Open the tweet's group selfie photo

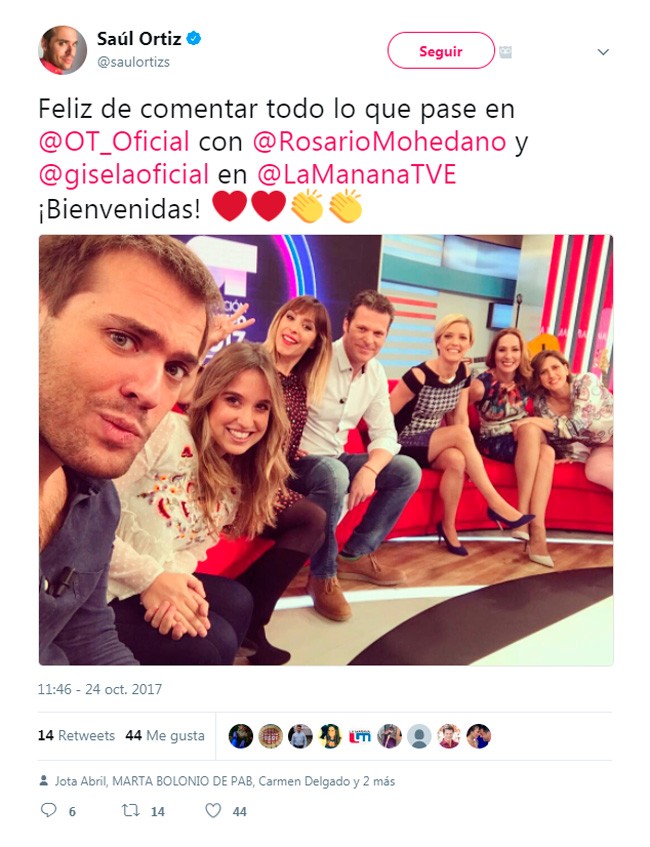pyautogui.click(x=326, y=449)
